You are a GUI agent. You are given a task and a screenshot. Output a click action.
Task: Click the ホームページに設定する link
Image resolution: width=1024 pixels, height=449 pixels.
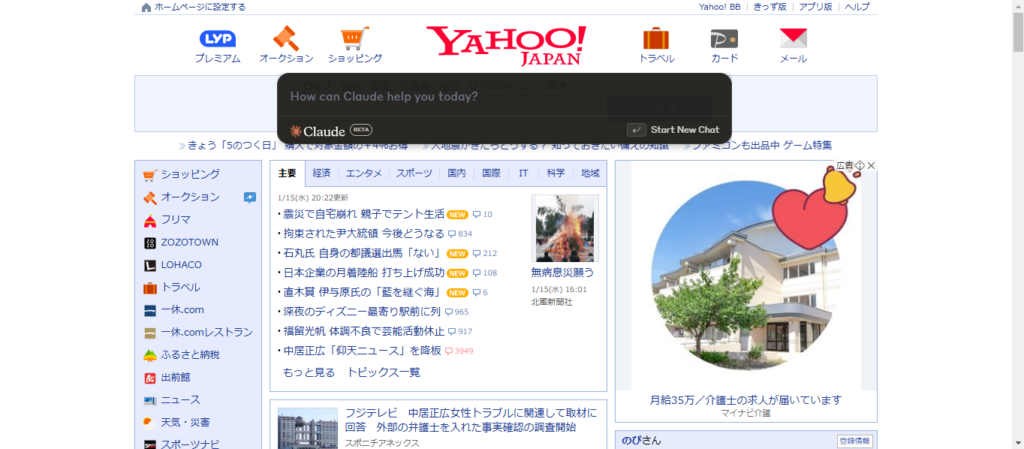point(200,7)
